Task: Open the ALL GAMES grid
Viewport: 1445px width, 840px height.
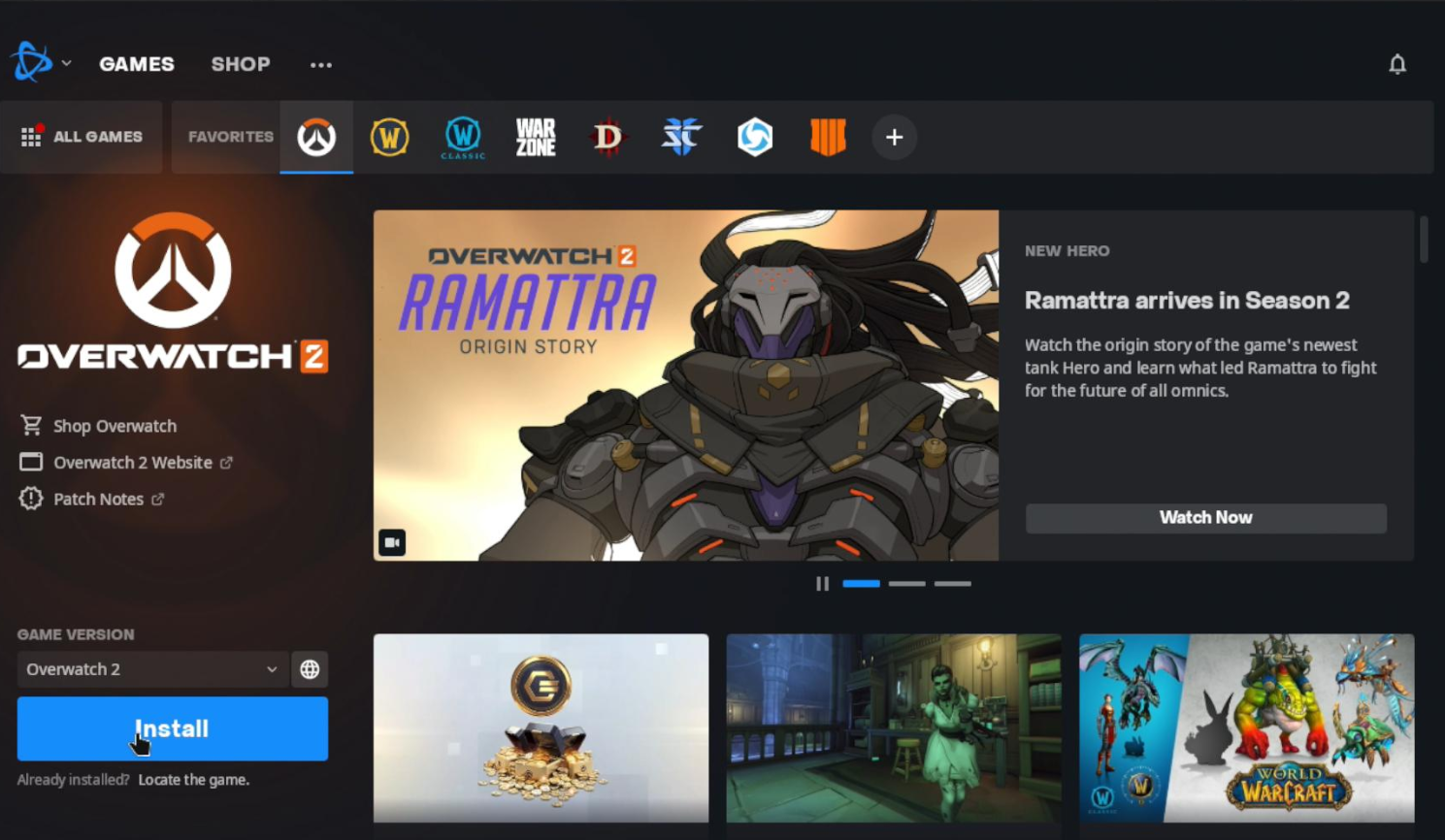Action: click(x=82, y=137)
